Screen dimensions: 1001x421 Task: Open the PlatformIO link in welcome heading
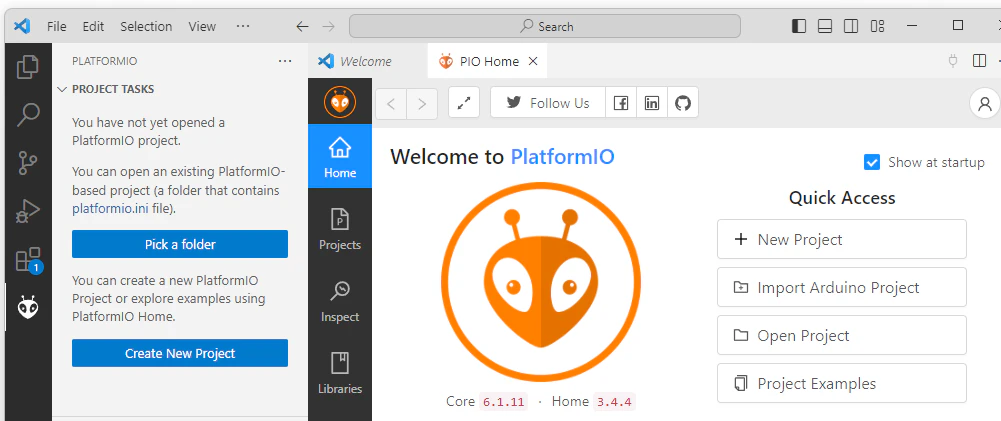[x=562, y=157]
